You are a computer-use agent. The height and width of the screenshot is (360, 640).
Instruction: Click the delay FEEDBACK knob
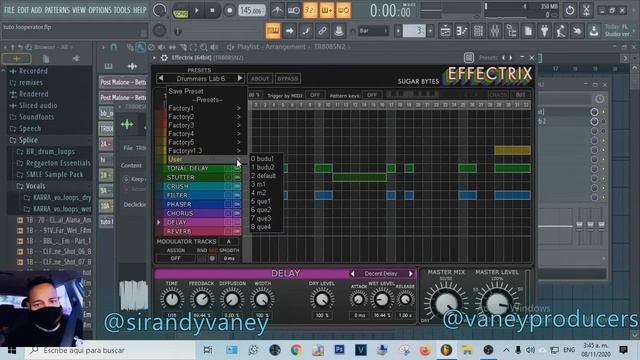click(x=202, y=299)
